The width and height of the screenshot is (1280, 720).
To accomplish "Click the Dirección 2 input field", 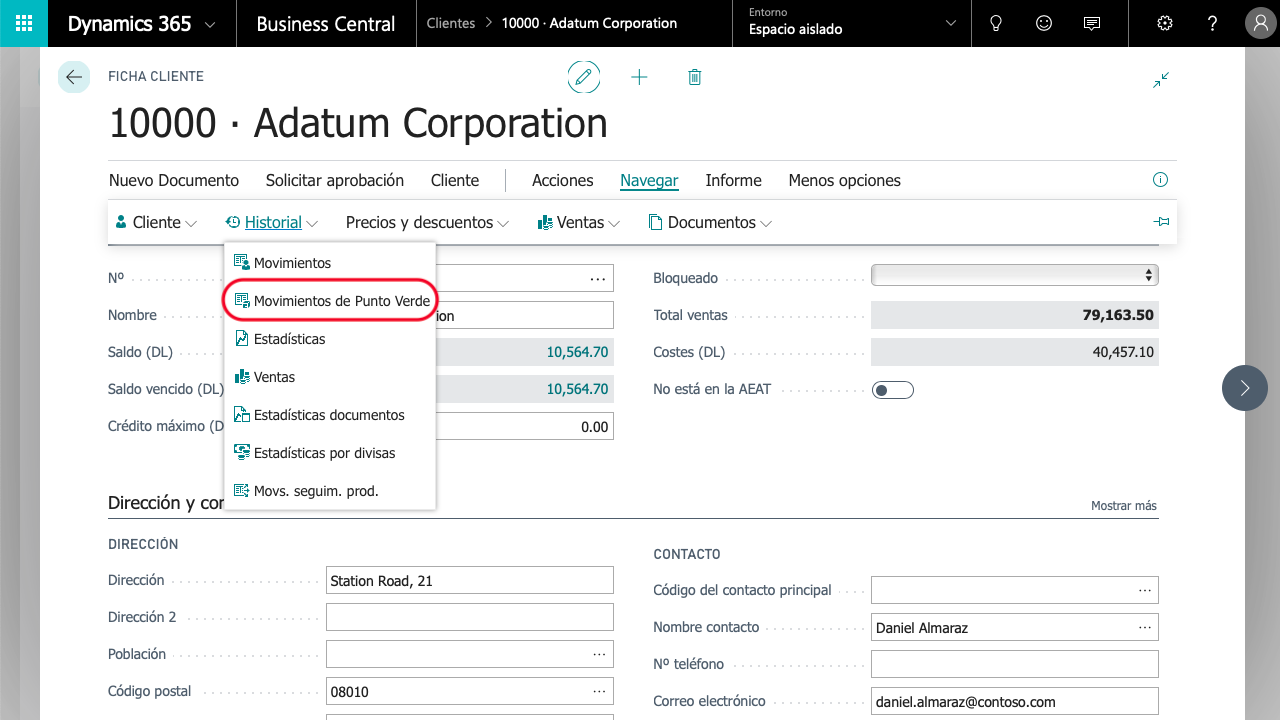I will 470,617.
